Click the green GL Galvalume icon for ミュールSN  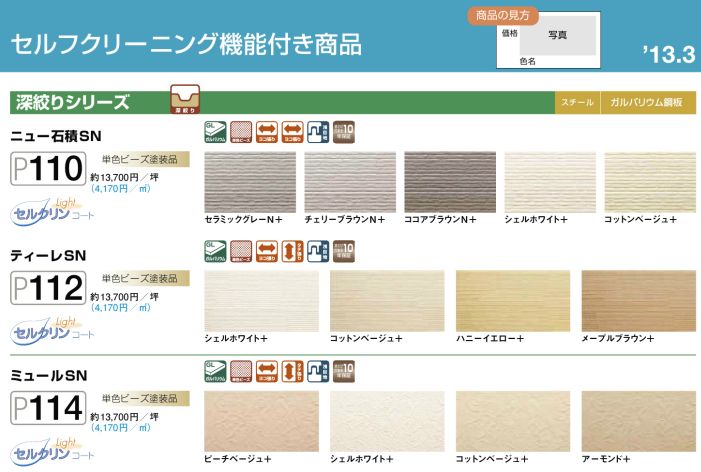[x=215, y=371]
